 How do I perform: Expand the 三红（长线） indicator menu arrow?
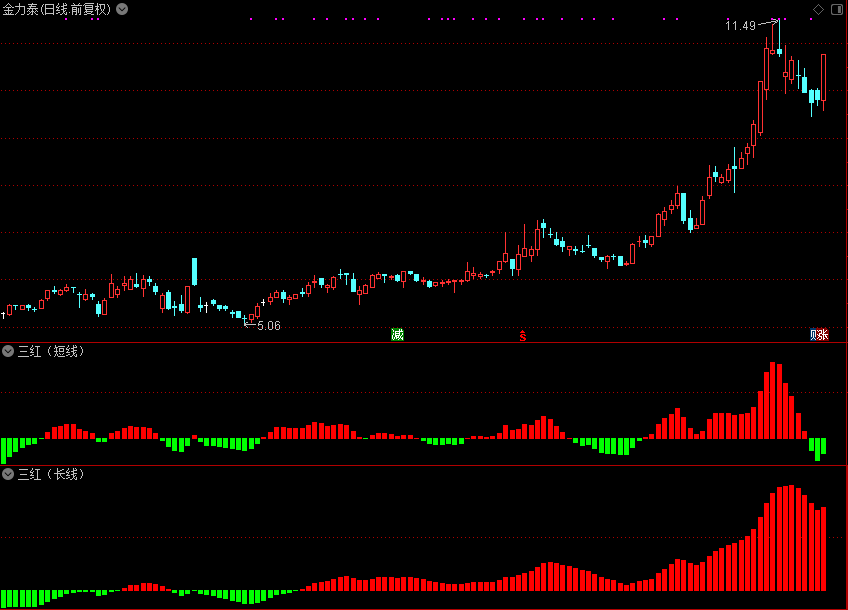point(8,474)
